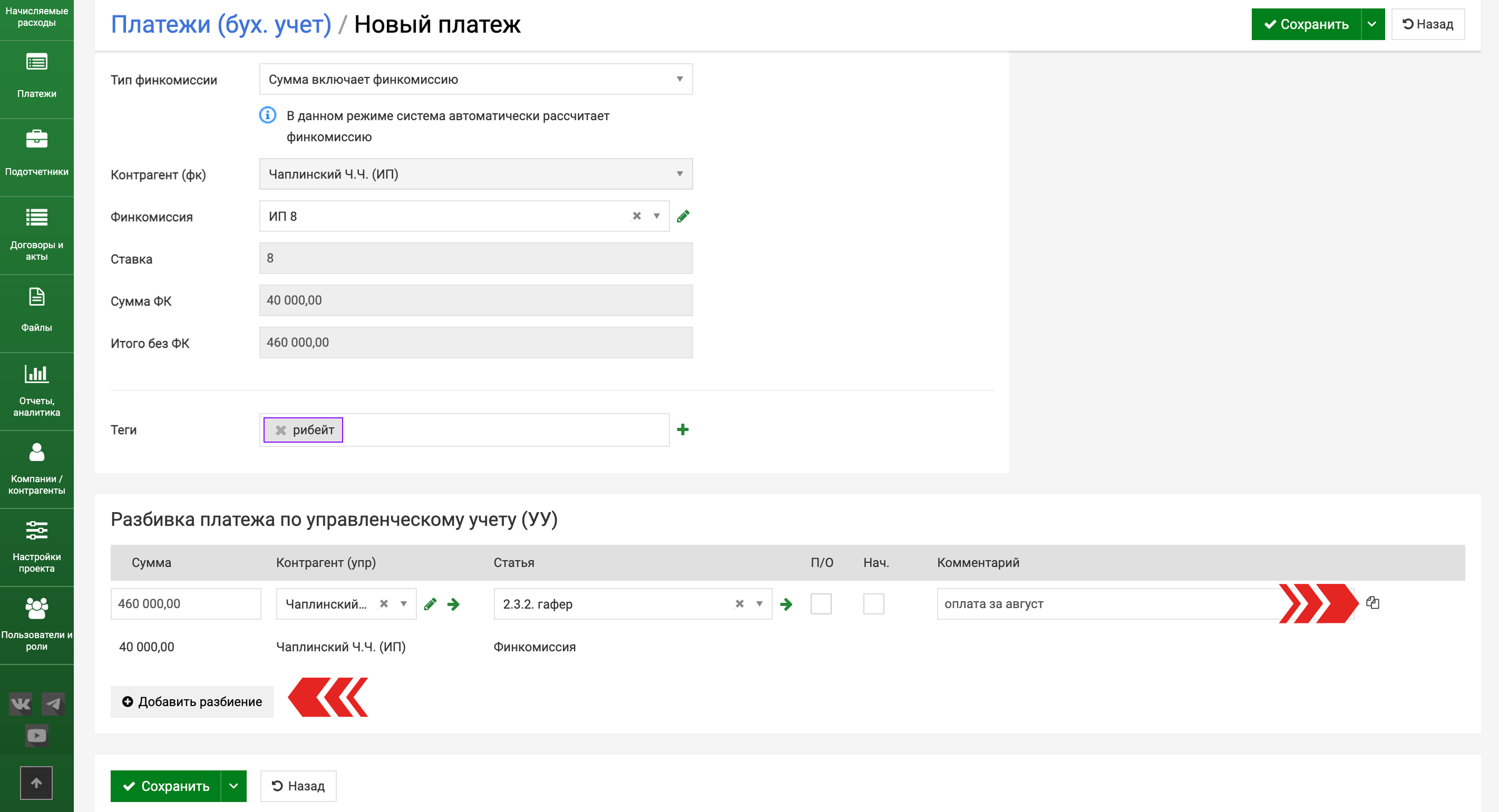The image size is (1499, 812).
Task: Open the Telegram icon in the sidebar
Action: [x=54, y=704]
